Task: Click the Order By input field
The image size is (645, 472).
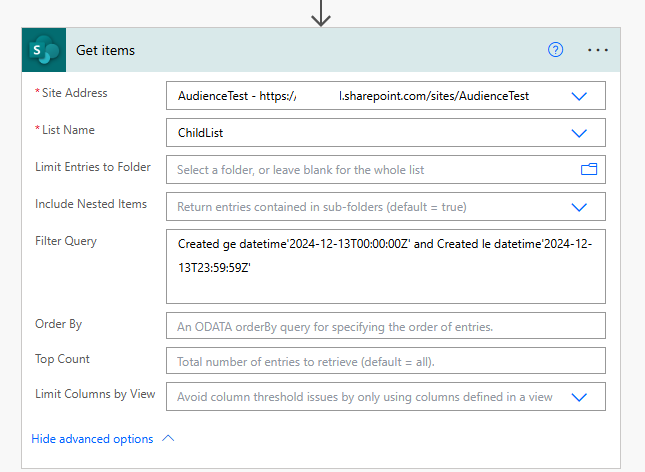Action: click(x=385, y=326)
